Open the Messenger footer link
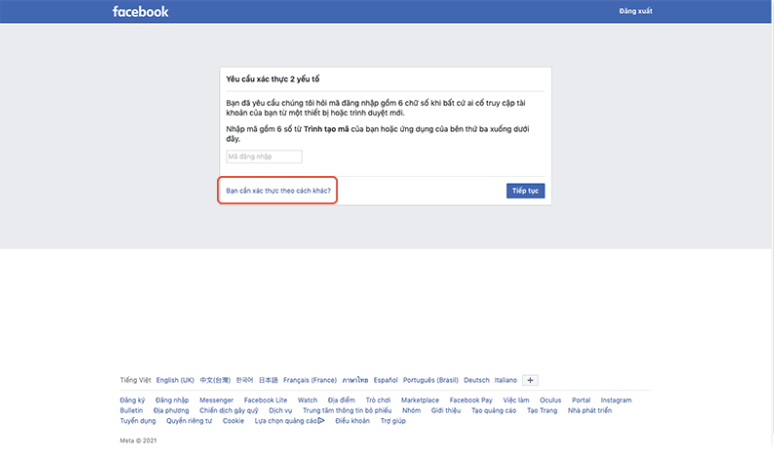Viewport: 774px width, 449px height. 216,400
